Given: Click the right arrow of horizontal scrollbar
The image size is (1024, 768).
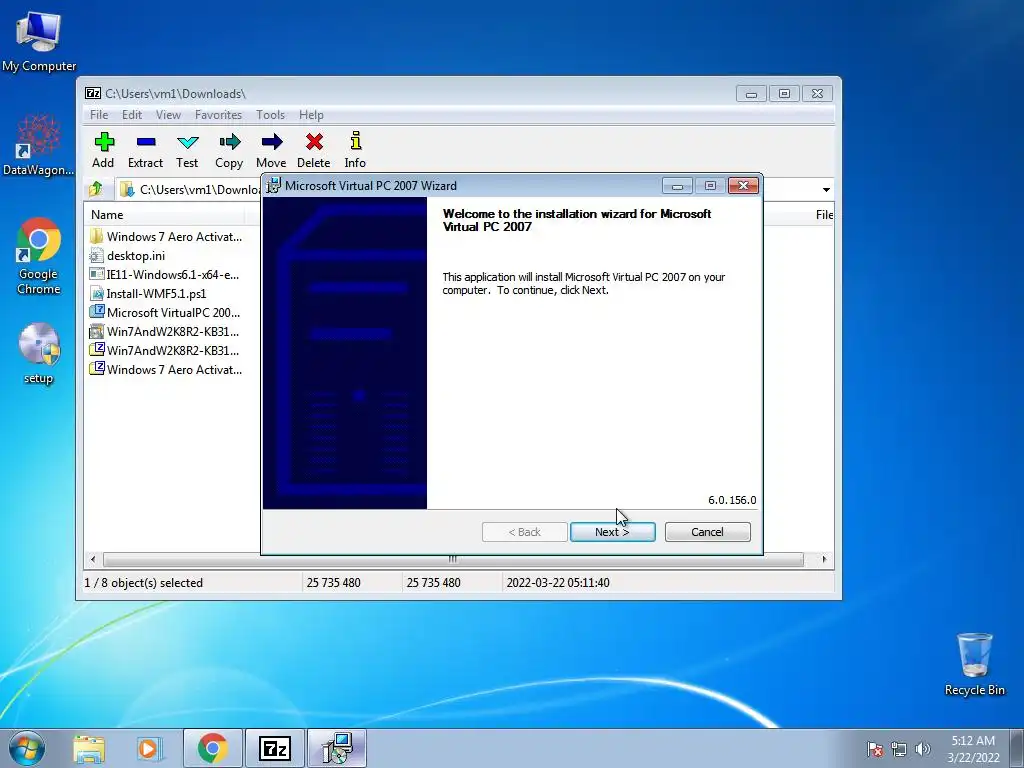Looking at the screenshot, I should pos(824,559).
